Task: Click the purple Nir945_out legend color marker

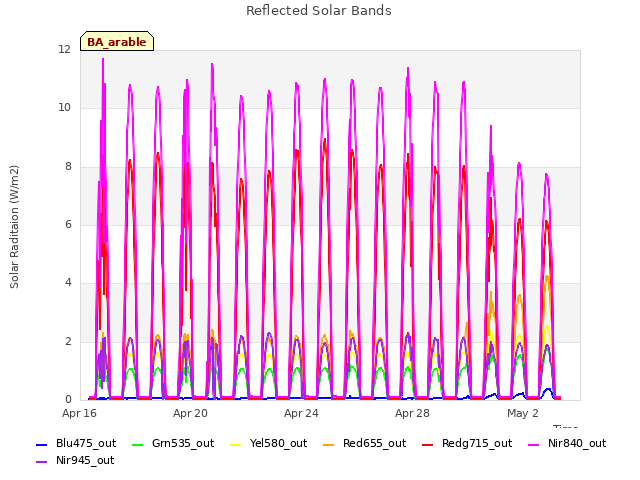Action: pos(42,462)
